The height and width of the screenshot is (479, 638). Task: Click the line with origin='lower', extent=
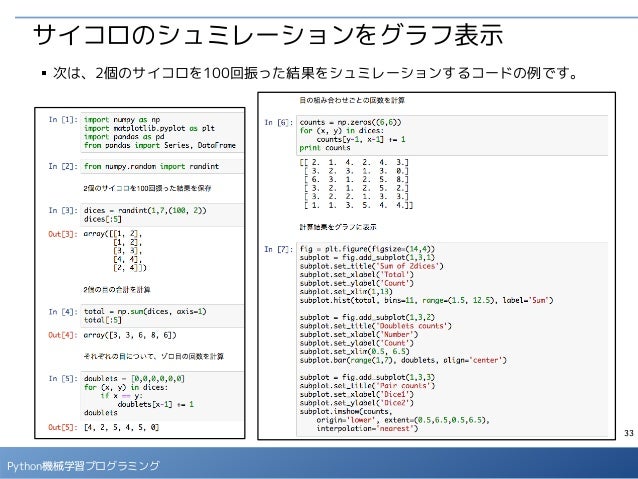point(403,420)
